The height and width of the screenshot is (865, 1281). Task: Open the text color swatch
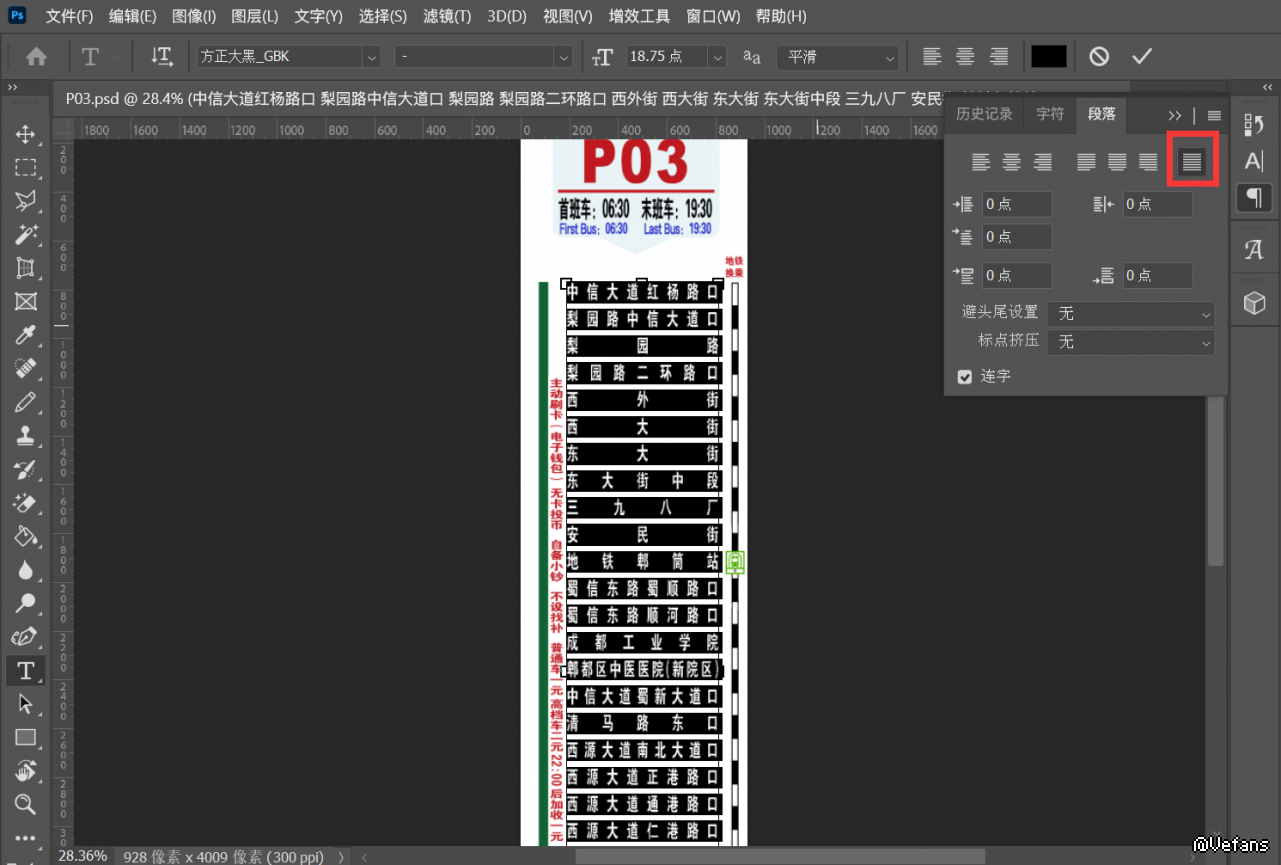coord(1049,57)
